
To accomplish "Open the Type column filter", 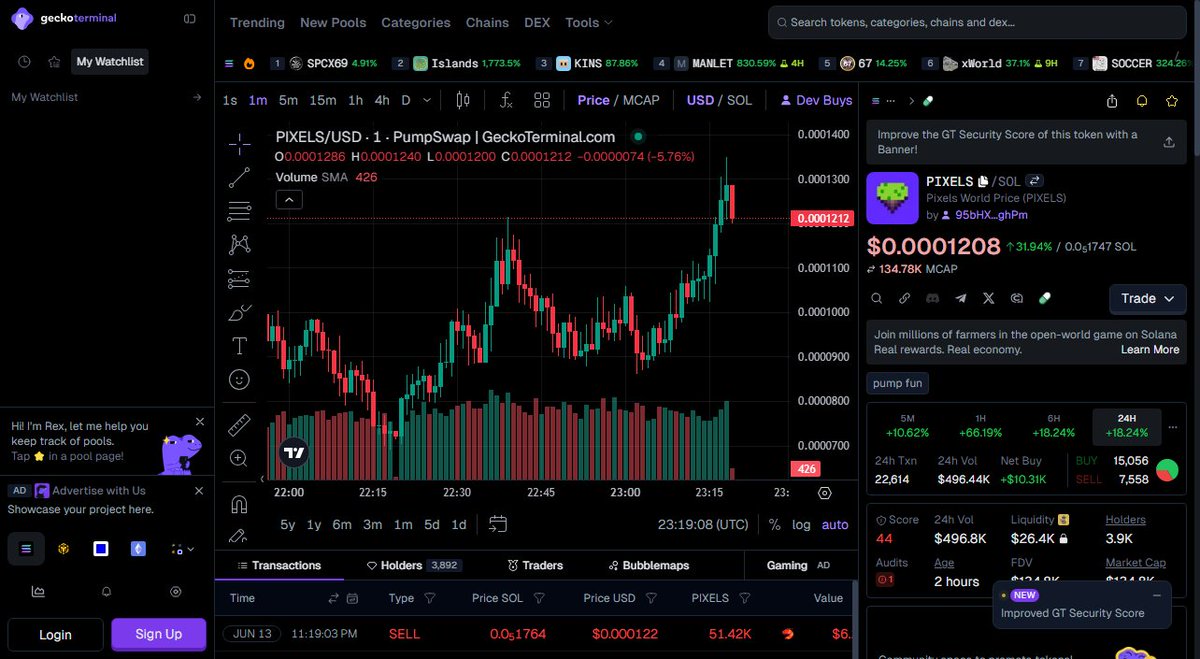I will [x=430, y=598].
